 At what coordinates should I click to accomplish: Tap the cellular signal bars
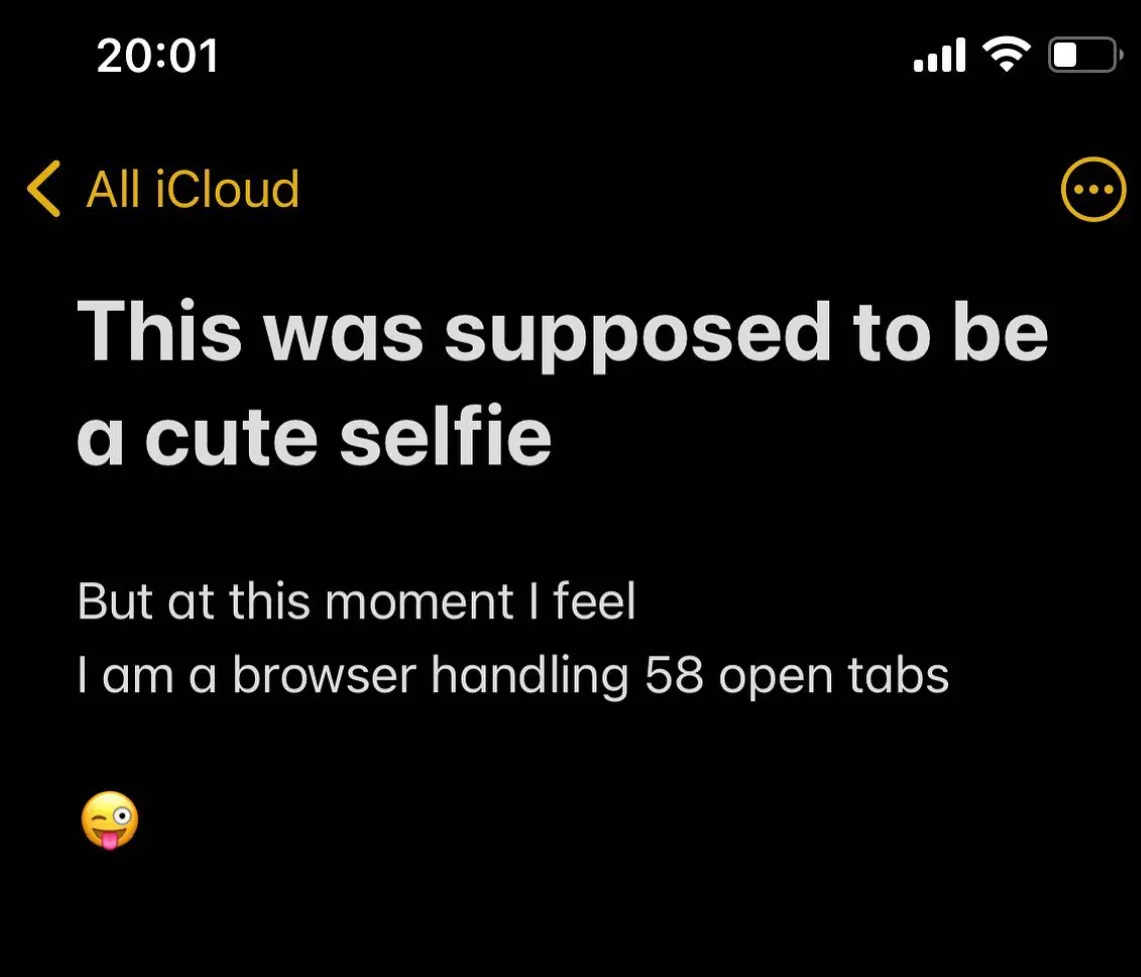click(x=940, y=56)
